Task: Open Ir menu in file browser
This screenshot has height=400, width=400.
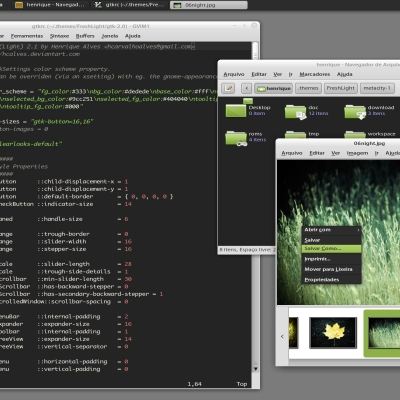Action: pos(291,74)
